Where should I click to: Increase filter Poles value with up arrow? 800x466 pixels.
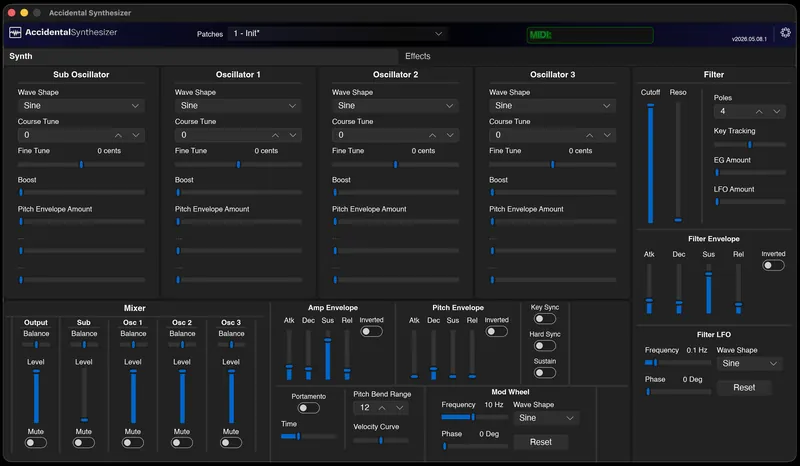pos(759,111)
